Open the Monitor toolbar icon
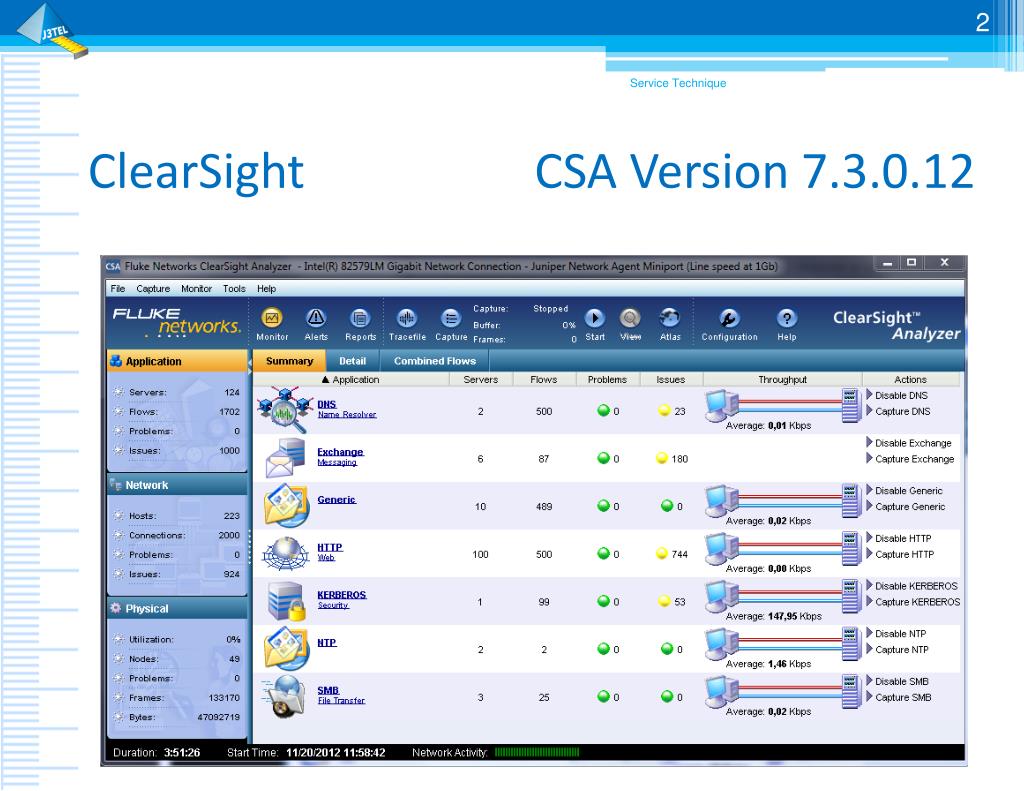1024x791 pixels. (272, 319)
